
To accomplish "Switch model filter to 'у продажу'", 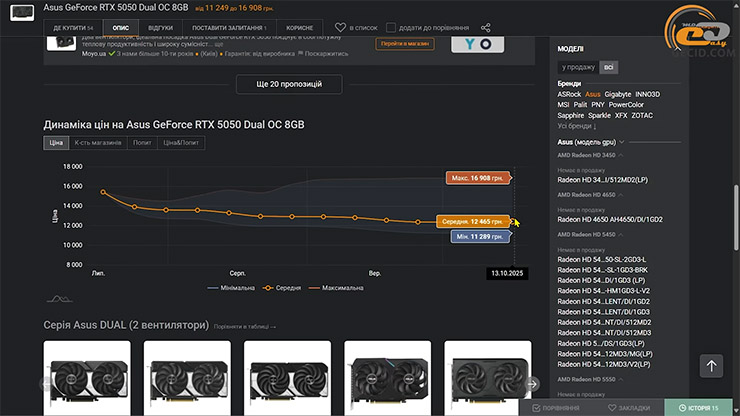I will point(579,67).
